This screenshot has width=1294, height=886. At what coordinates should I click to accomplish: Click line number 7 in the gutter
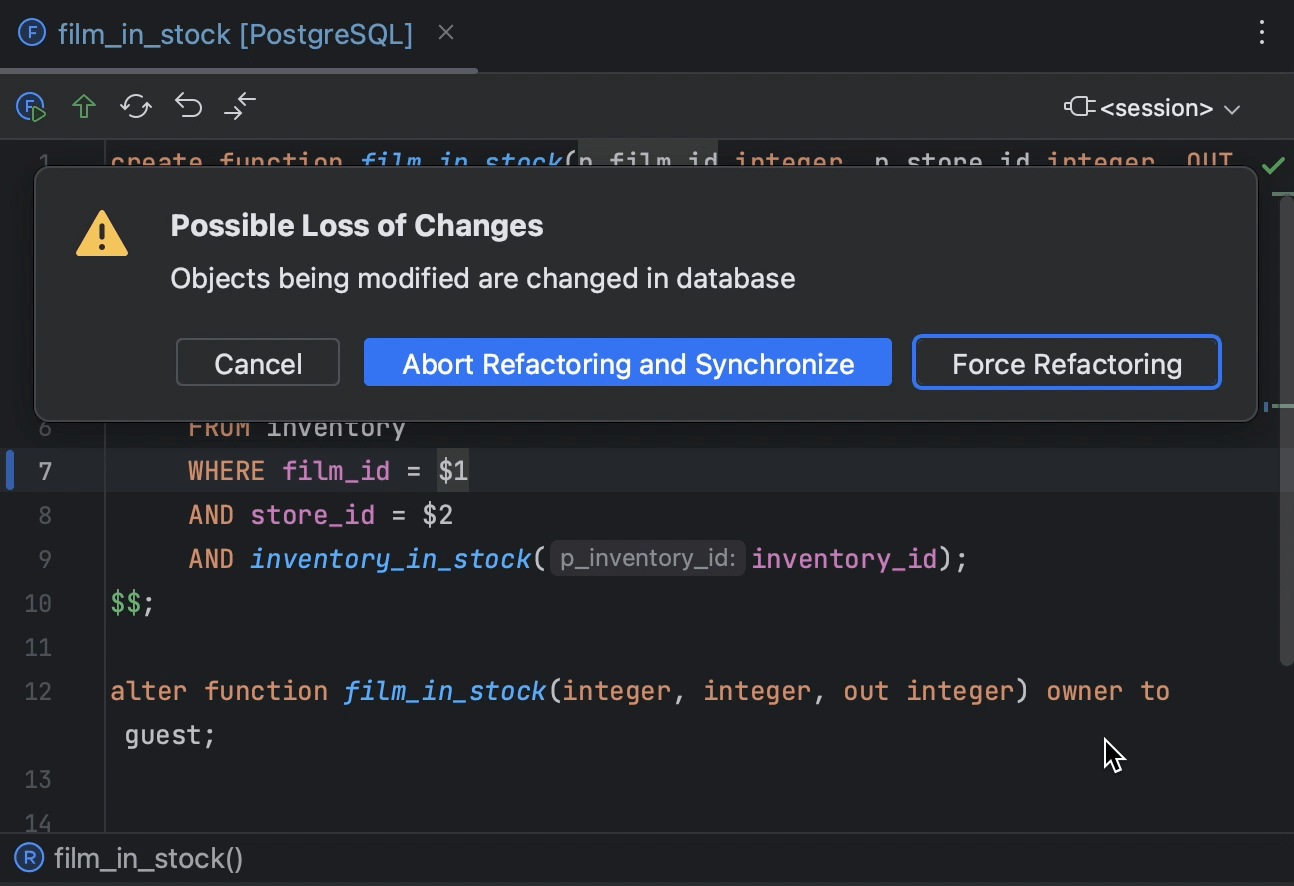(46, 470)
